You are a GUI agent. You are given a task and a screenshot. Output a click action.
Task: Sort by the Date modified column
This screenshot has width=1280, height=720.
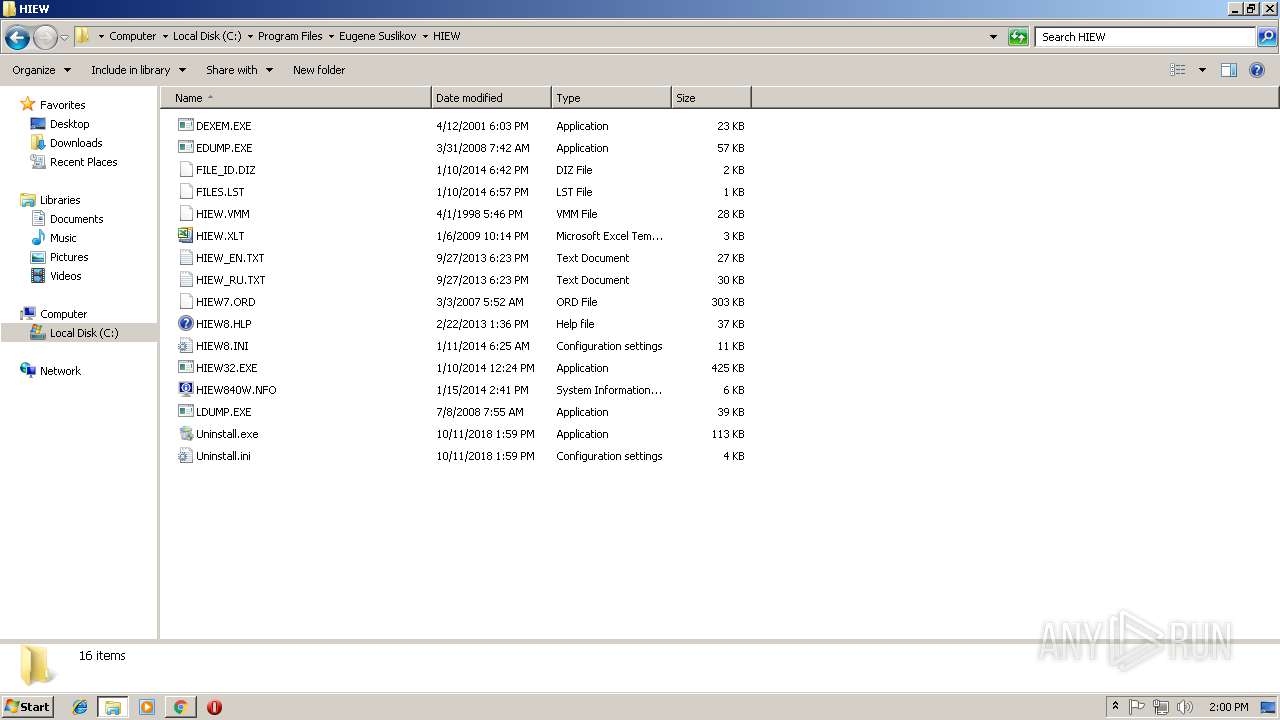(491, 98)
